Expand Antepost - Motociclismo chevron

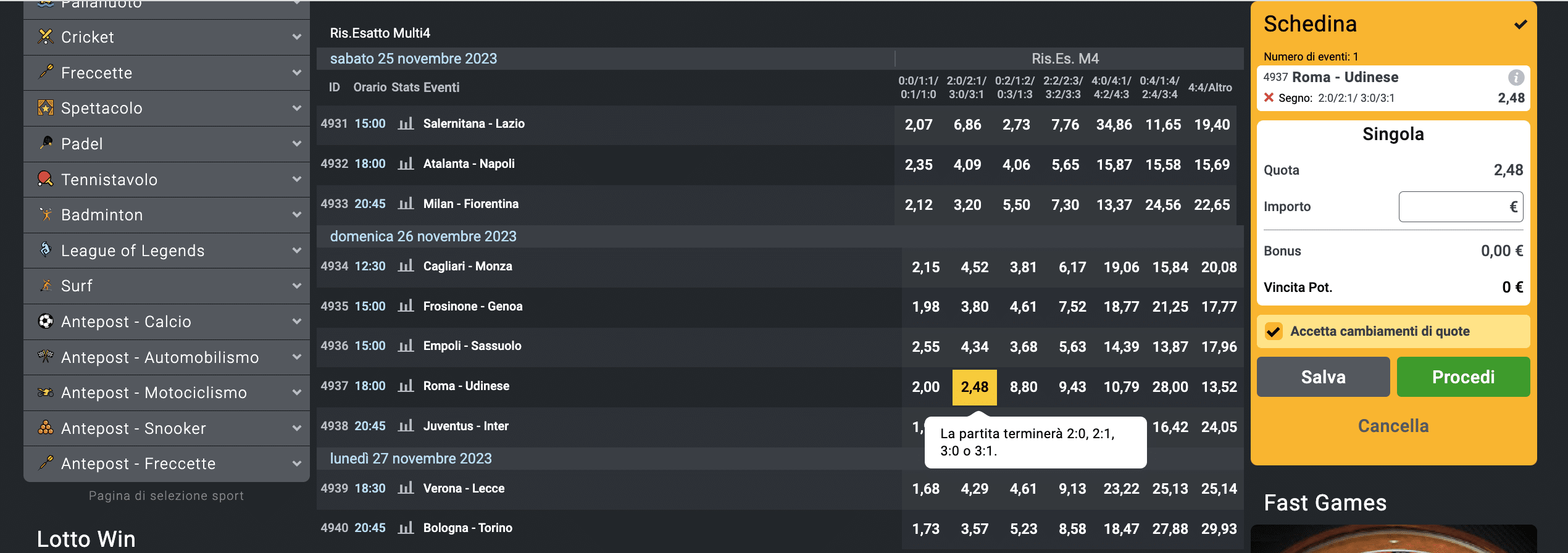click(297, 393)
